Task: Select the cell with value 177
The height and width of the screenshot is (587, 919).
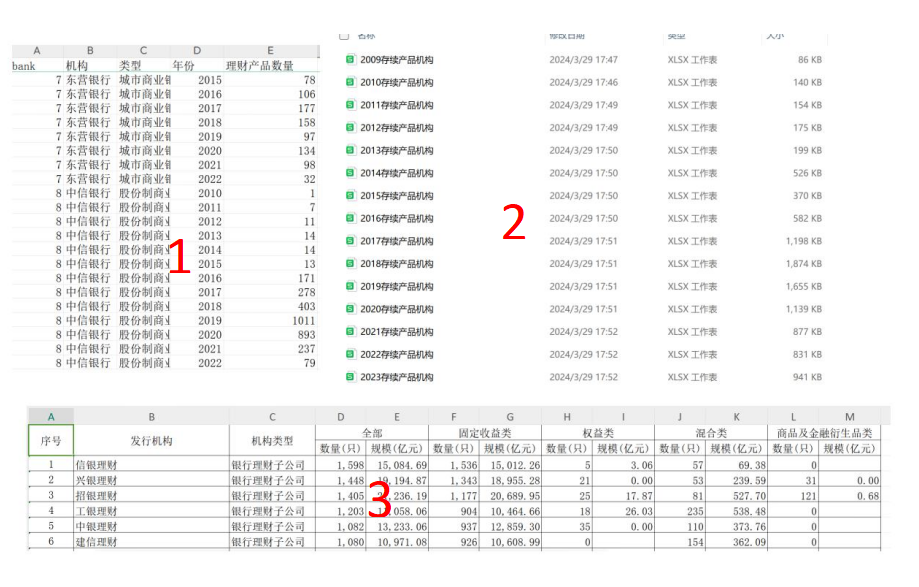Action: (x=270, y=108)
